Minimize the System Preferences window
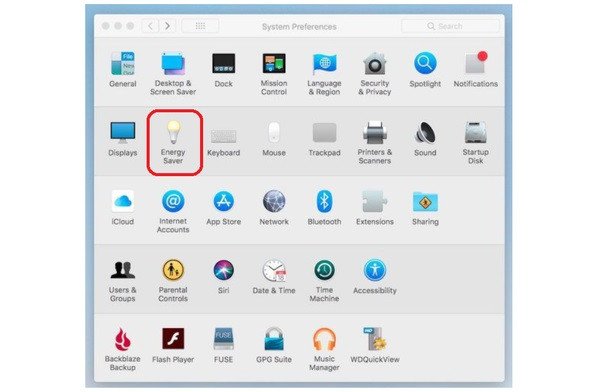Screen dimensions: 600x392 (118, 26)
